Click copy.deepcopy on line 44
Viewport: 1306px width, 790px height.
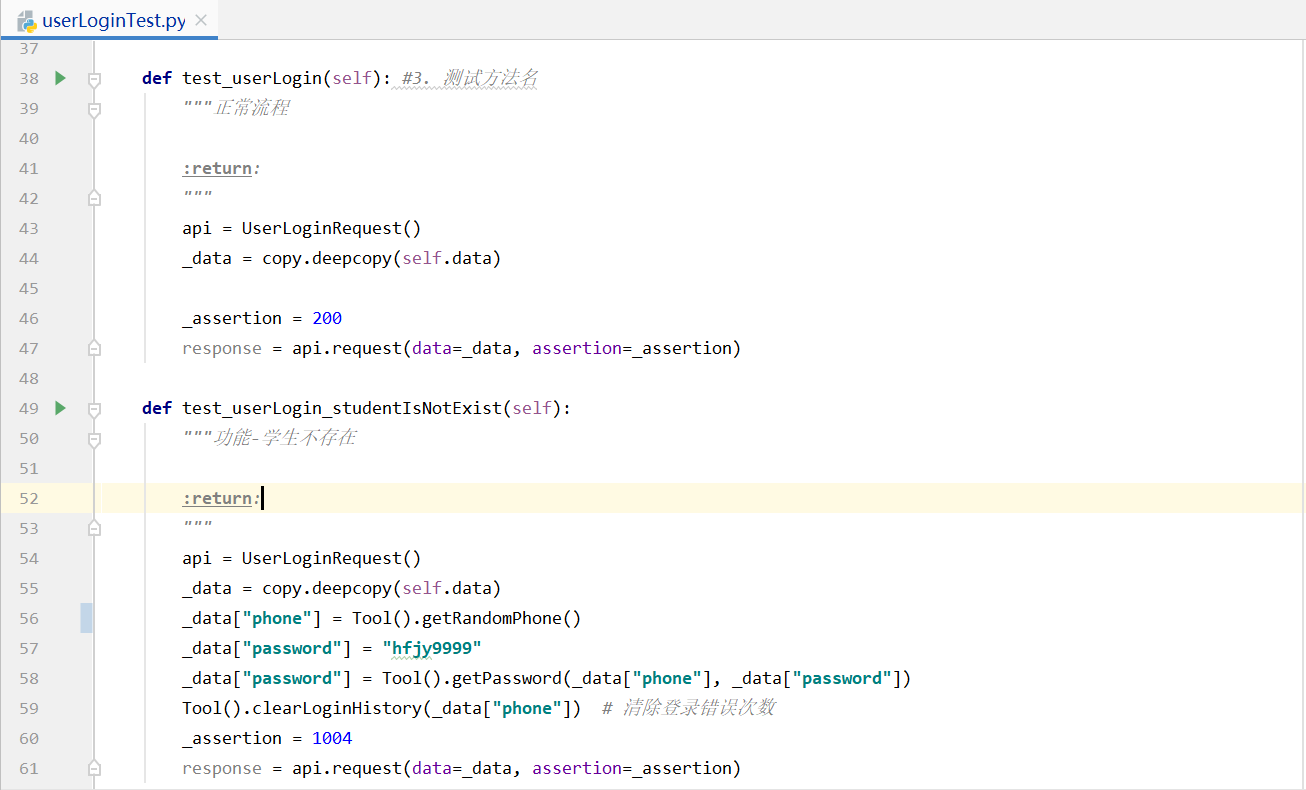pos(326,258)
